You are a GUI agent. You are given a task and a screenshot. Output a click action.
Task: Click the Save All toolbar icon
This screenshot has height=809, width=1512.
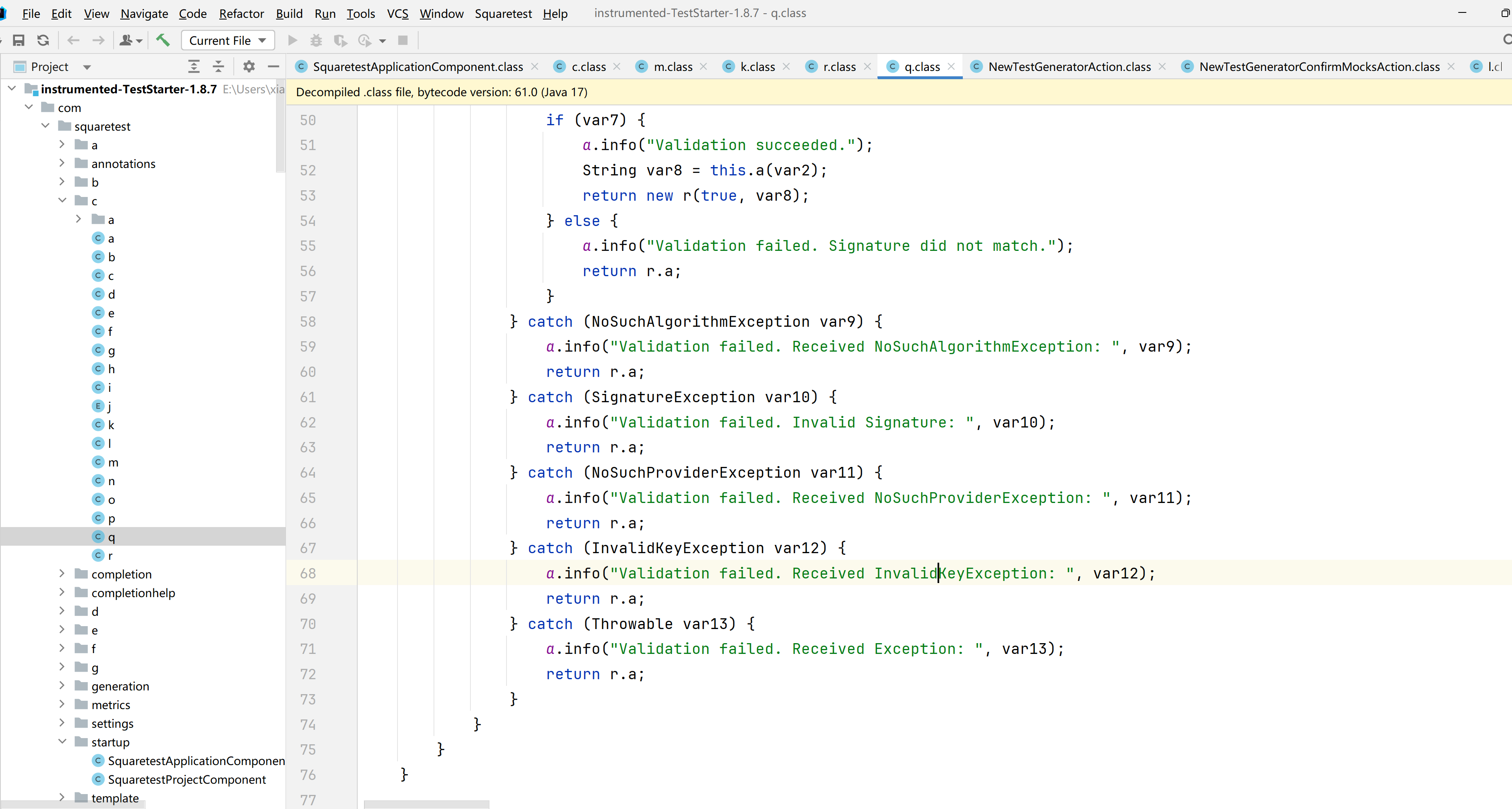[x=19, y=41]
